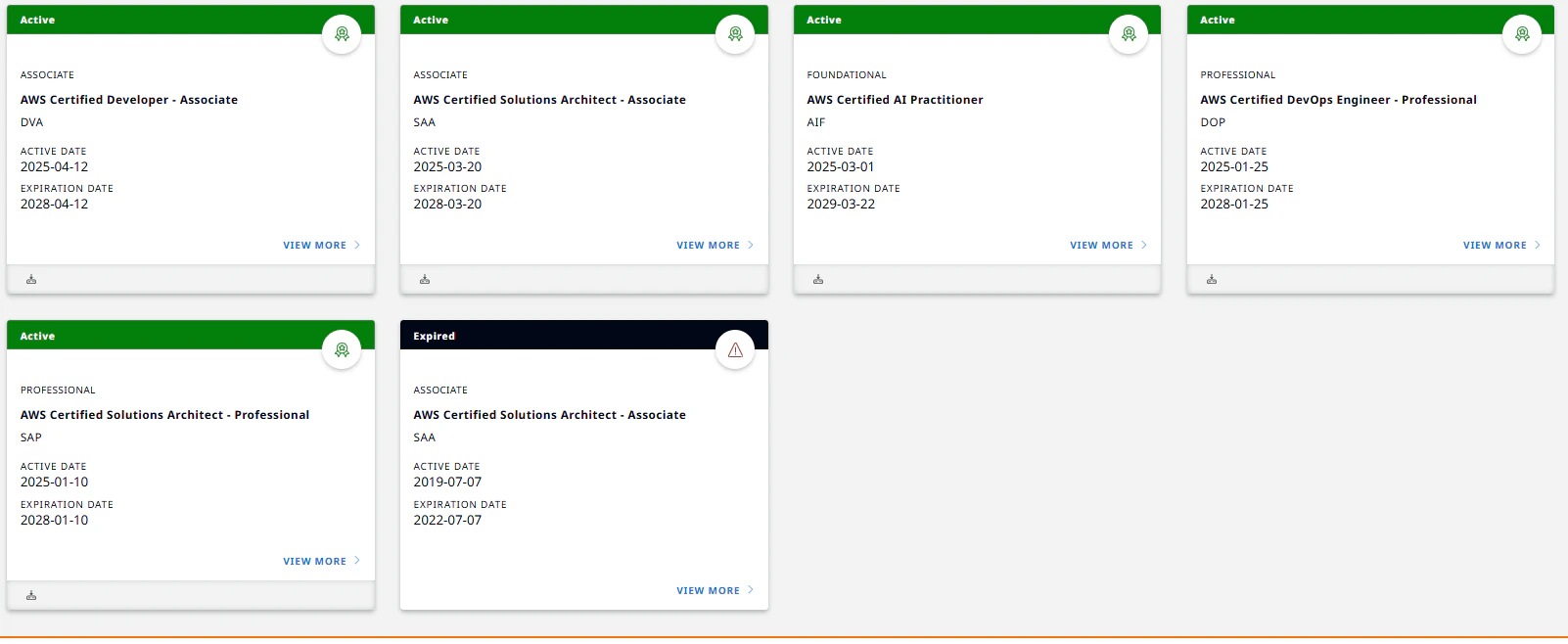This screenshot has width=1568, height=644.
Task: Select title AWS Certified Developer - Associate
Action: (x=129, y=100)
